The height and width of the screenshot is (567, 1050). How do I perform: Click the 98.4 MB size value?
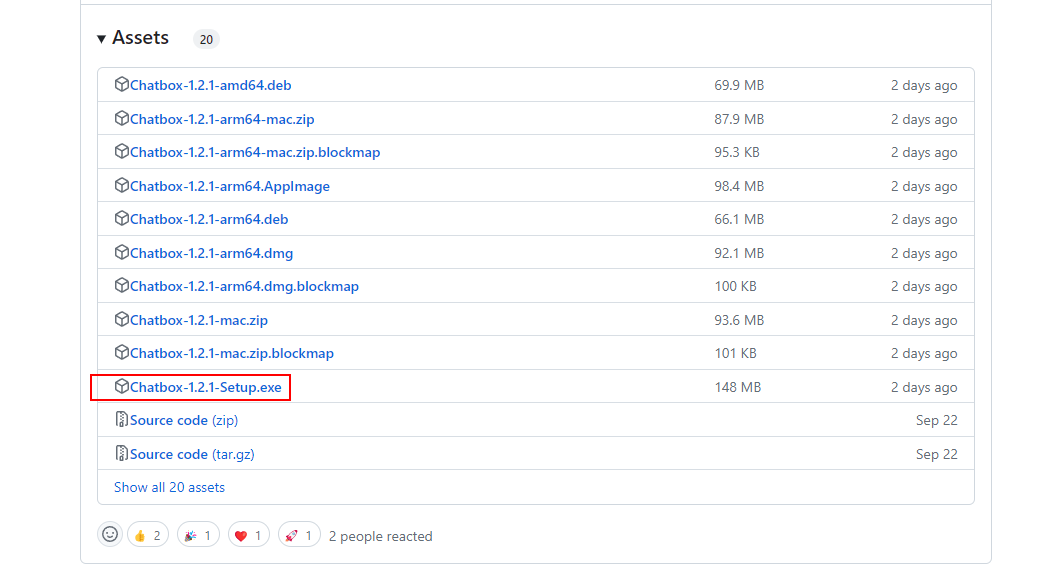(x=739, y=186)
